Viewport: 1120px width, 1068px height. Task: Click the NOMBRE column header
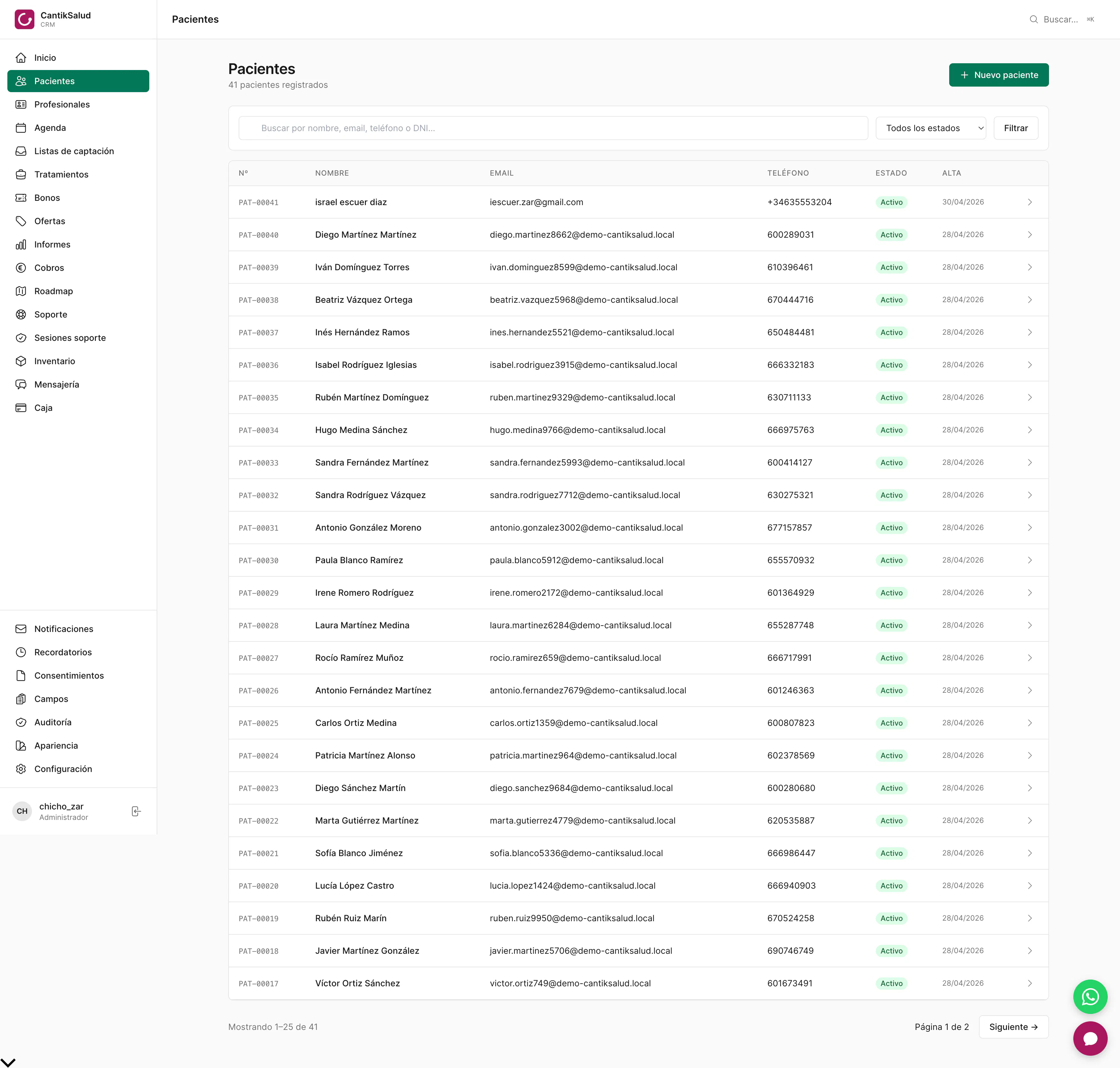coord(331,173)
